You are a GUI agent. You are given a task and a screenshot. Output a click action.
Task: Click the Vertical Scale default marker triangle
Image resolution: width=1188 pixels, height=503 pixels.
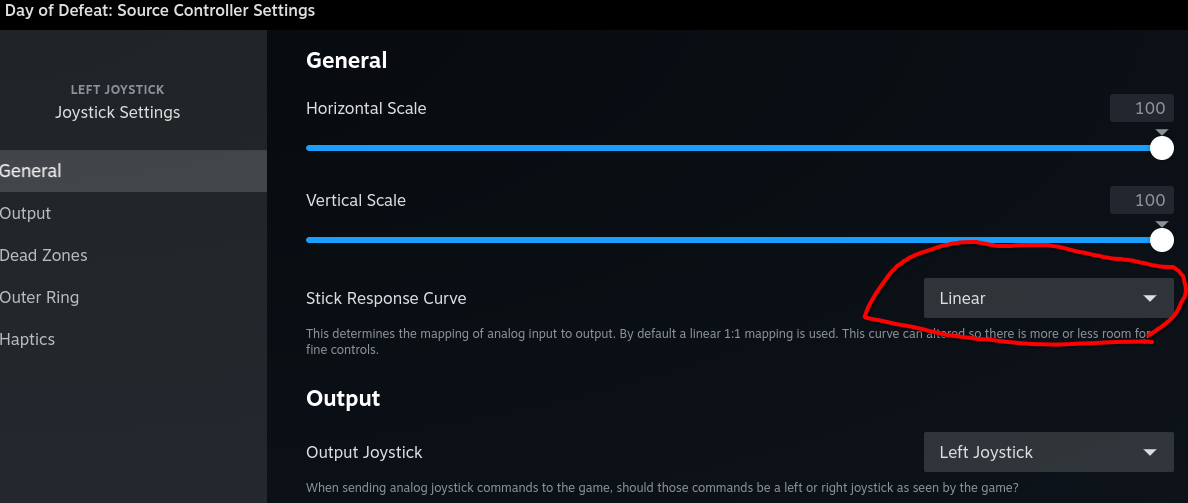(1161, 225)
